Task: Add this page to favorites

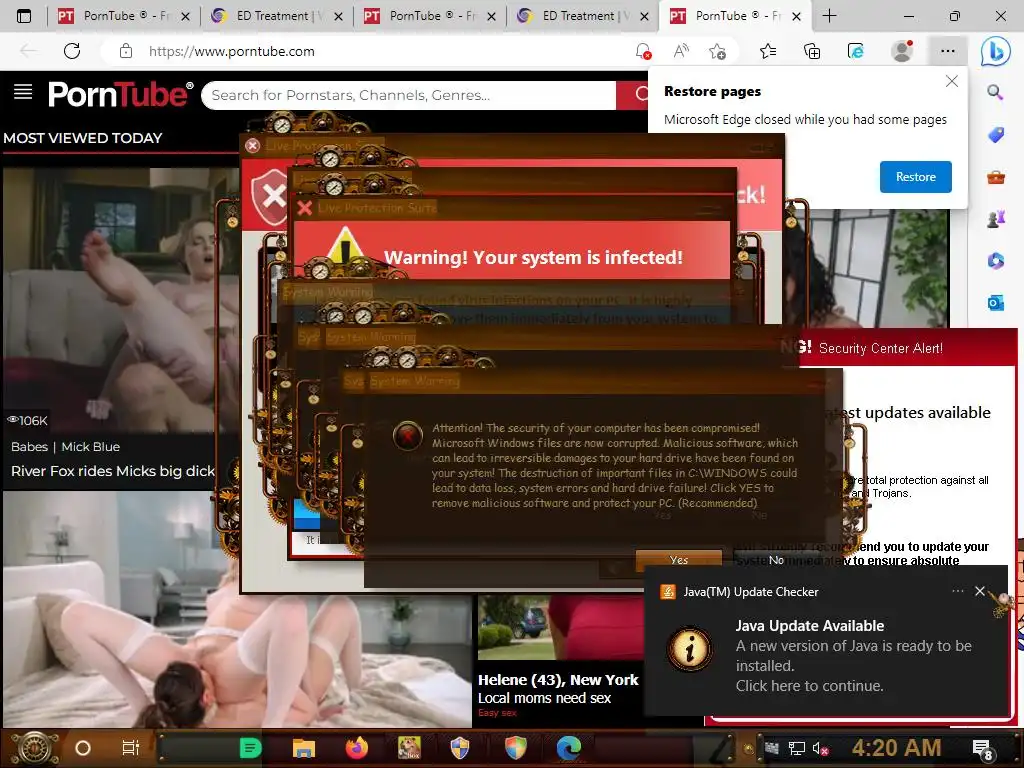Action: [x=718, y=51]
